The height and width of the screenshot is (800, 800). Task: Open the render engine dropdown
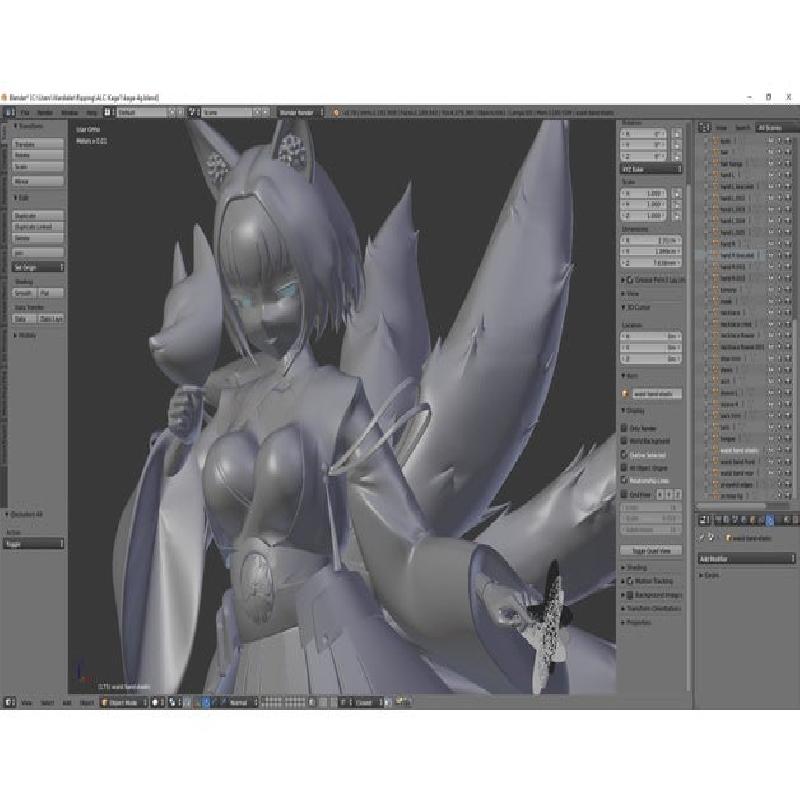coord(301,112)
